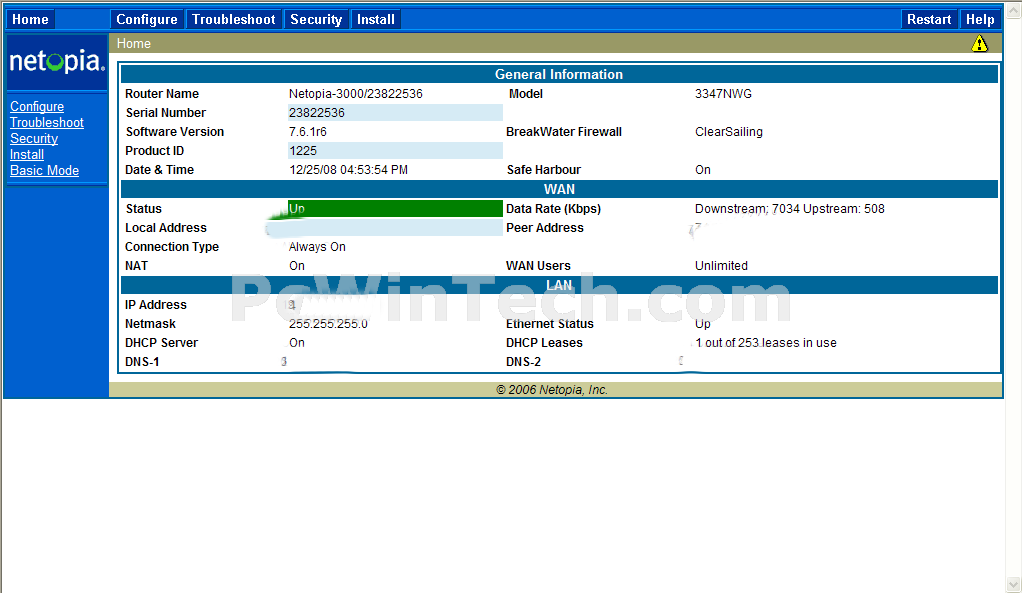Click the 'Always On' connection type value

[x=317, y=247]
